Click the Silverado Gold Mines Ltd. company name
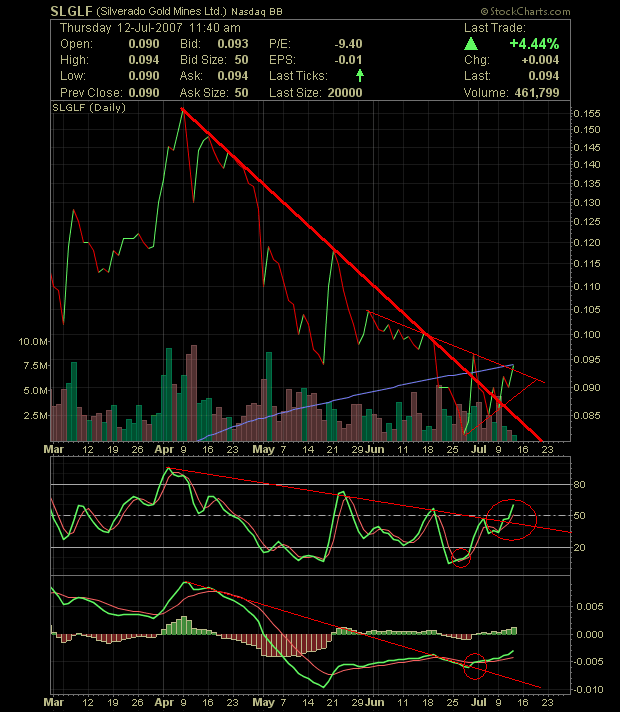 point(161,11)
